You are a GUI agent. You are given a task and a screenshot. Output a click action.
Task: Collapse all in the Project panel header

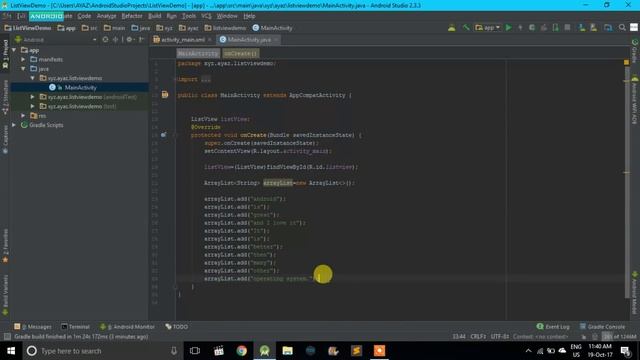(x=116, y=40)
